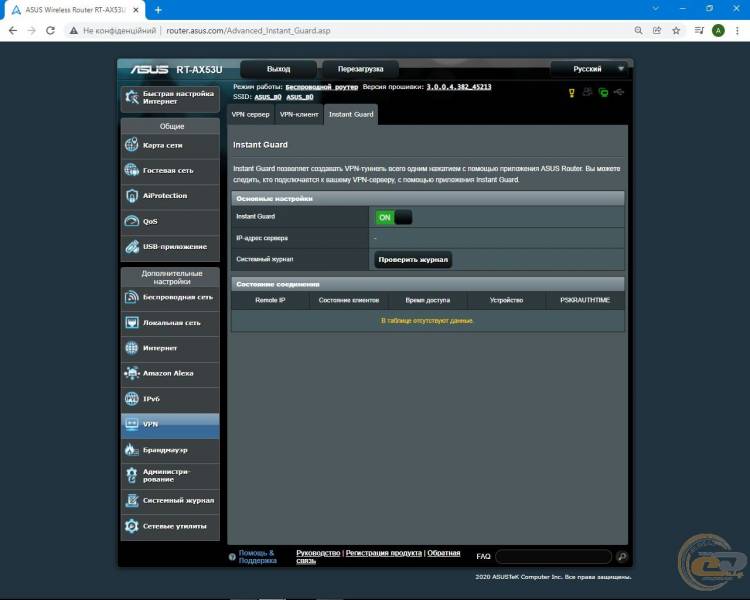750x600 pixels.
Task: Select the ASUS Wireless Router browser tab
Action: (x=75, y=10)
